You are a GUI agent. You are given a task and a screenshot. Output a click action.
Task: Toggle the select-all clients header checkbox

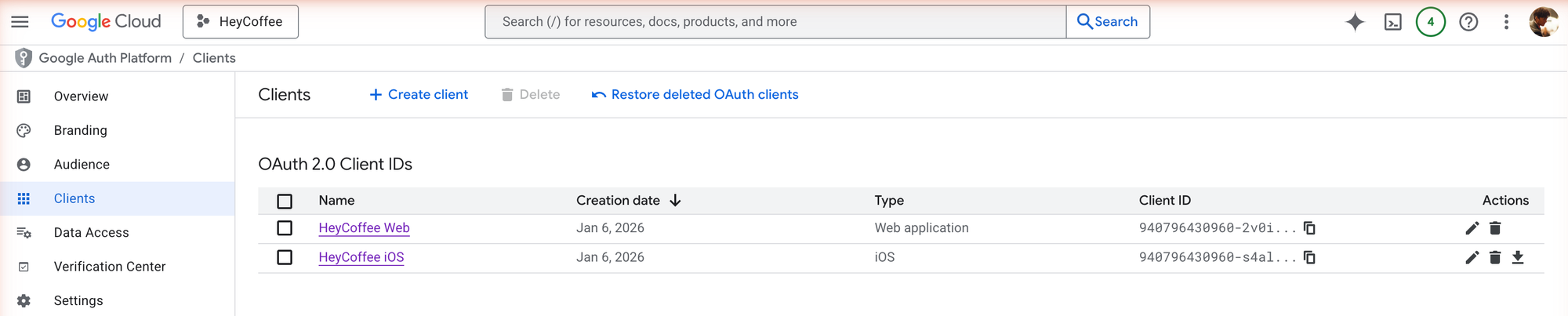coord(285,202)
